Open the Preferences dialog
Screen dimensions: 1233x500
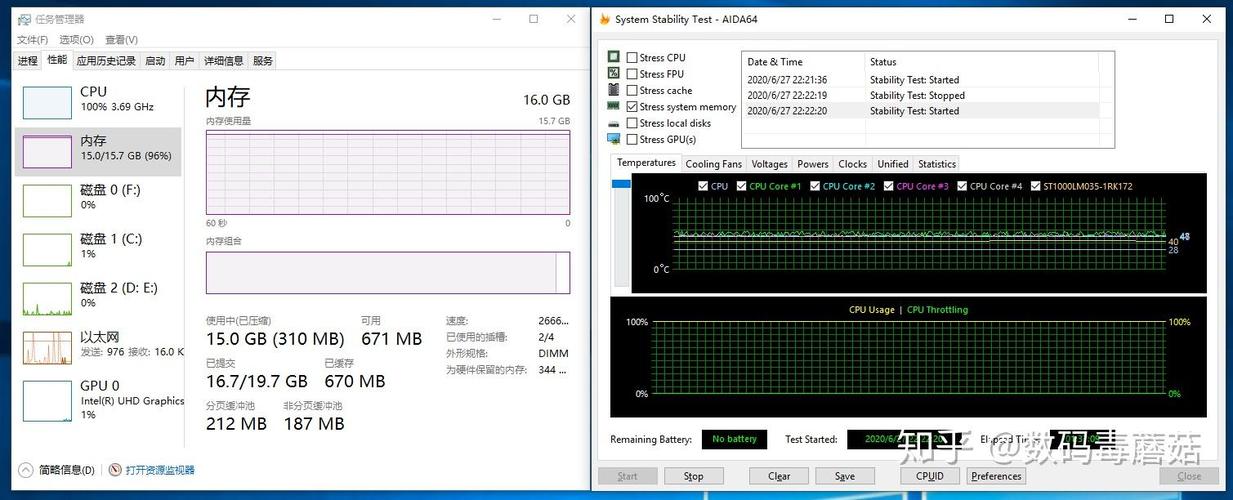click(996, 476)
